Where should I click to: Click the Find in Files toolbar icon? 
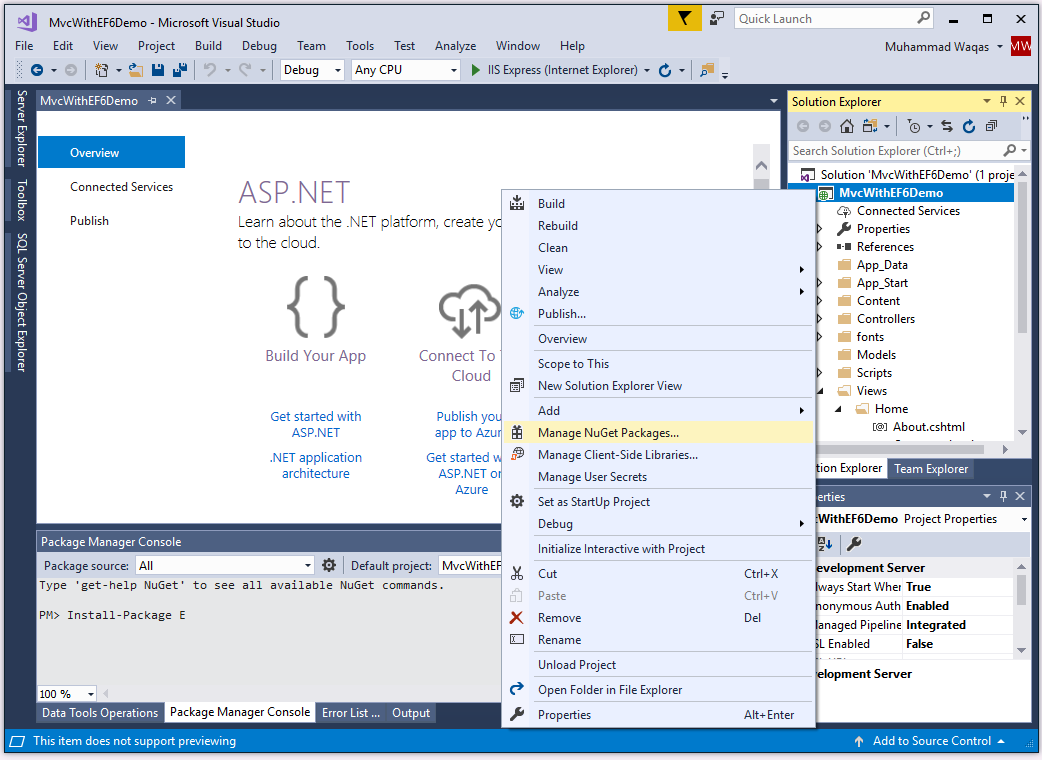pos(707,70)
